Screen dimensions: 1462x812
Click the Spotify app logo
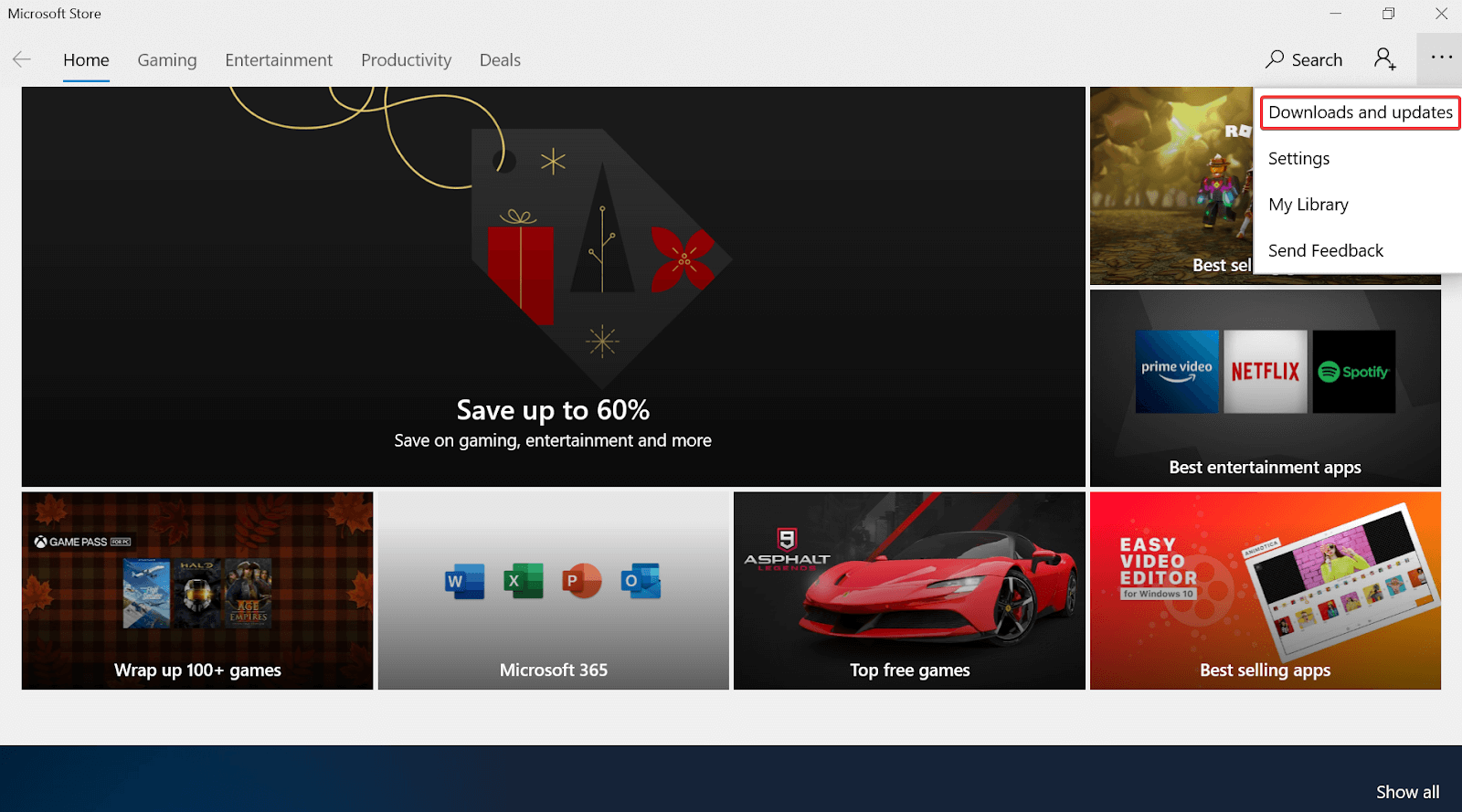1353,372
